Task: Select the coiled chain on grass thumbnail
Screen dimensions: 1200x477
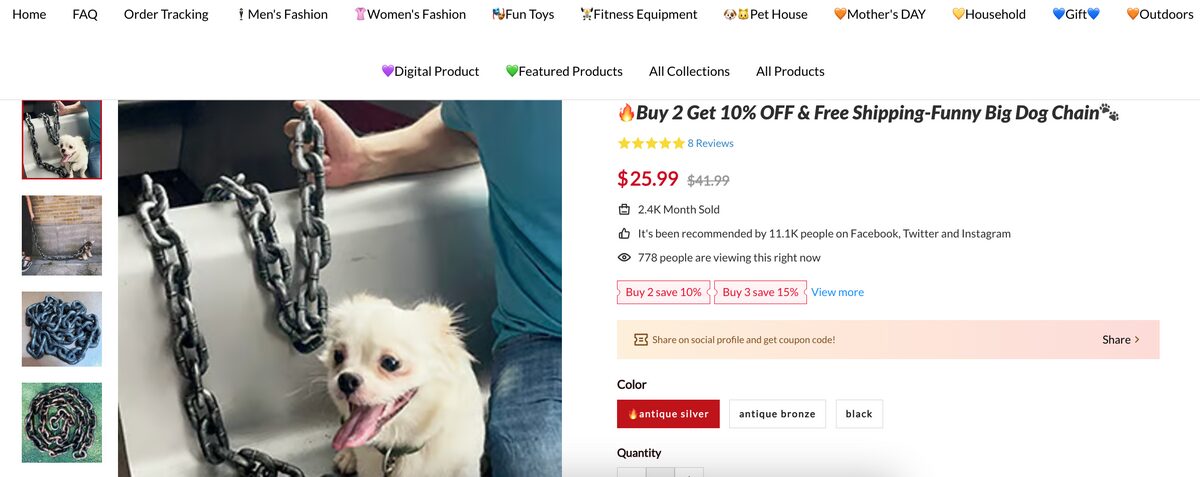Action: click(62, 422)
